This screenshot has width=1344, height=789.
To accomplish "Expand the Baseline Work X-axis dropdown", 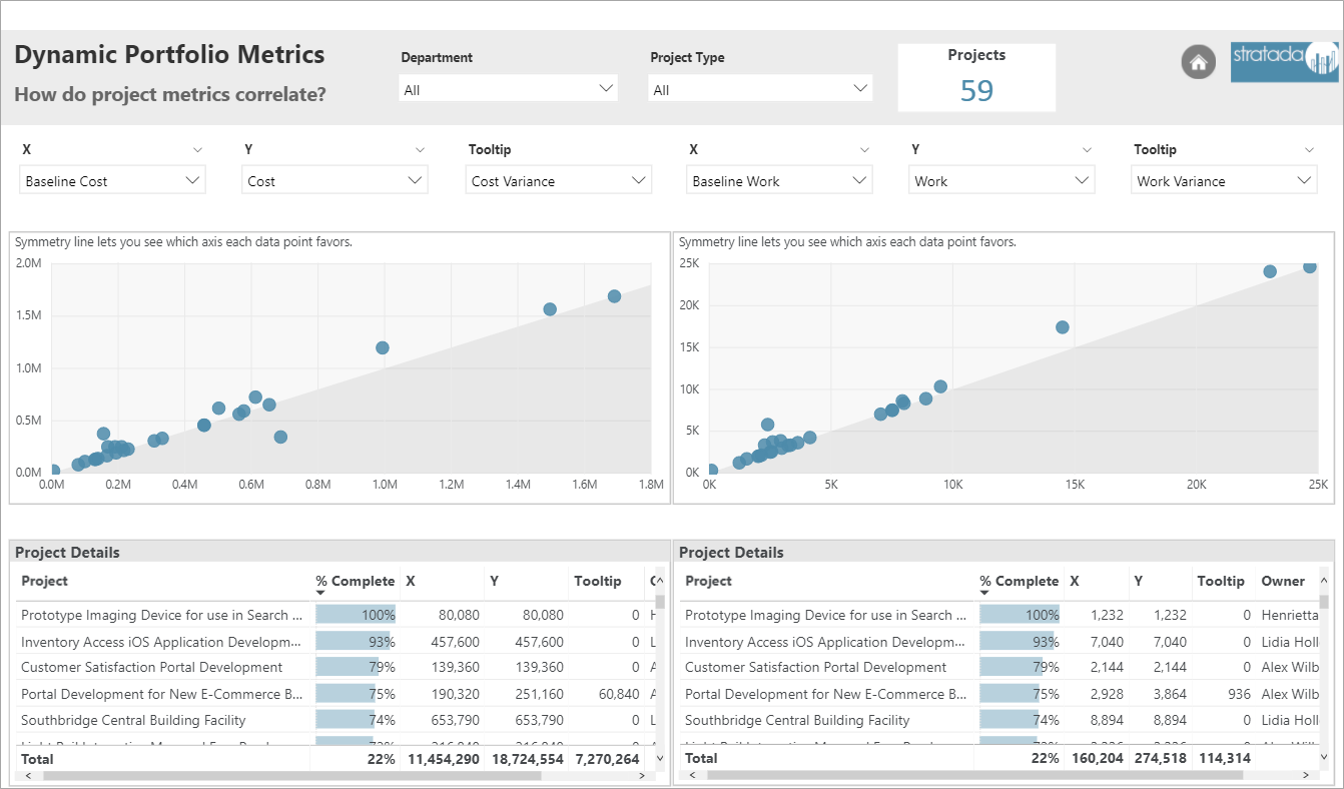I will click(x=780, y=181).
